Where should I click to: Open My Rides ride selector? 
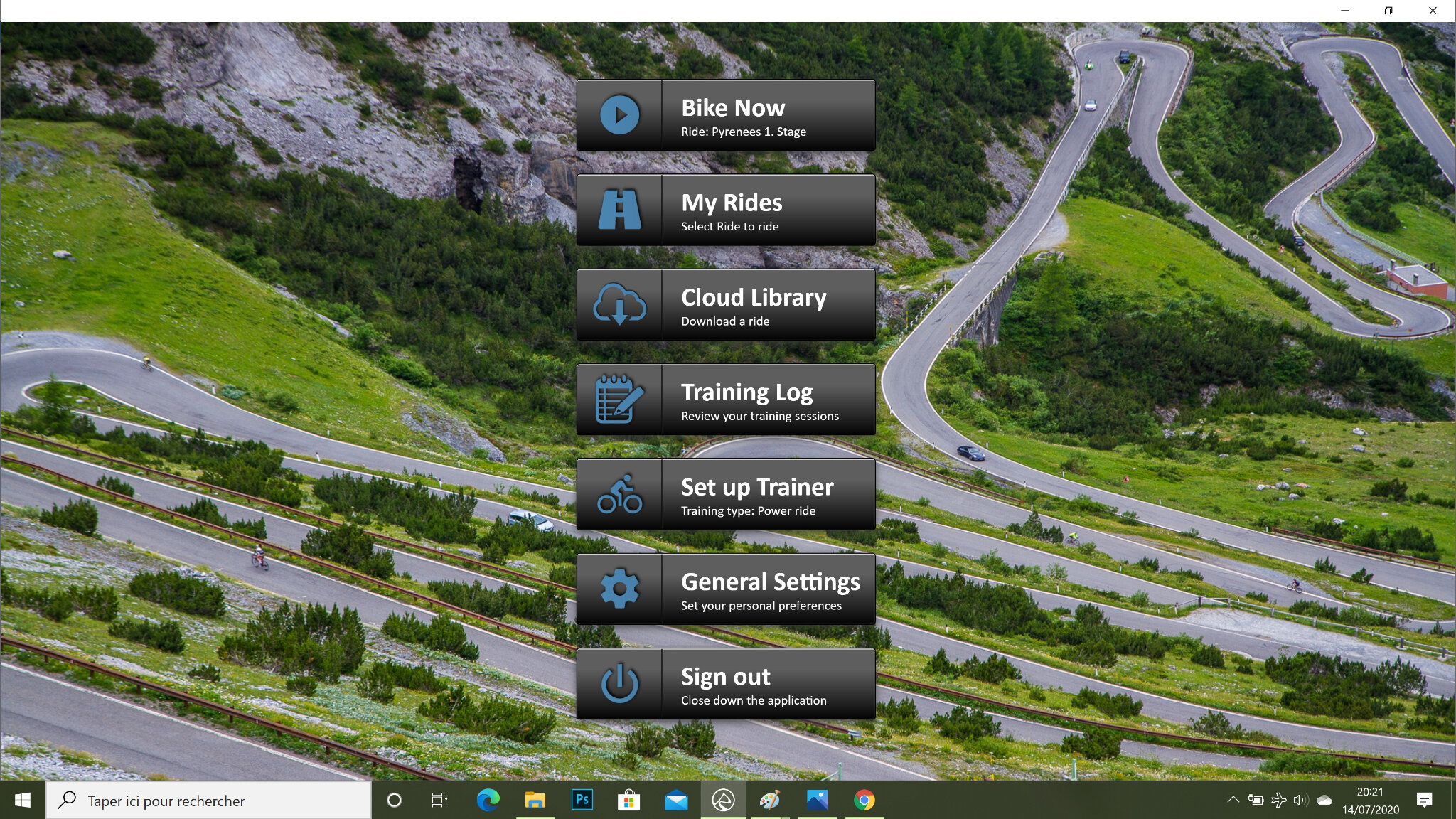click(x=726, y=210)
